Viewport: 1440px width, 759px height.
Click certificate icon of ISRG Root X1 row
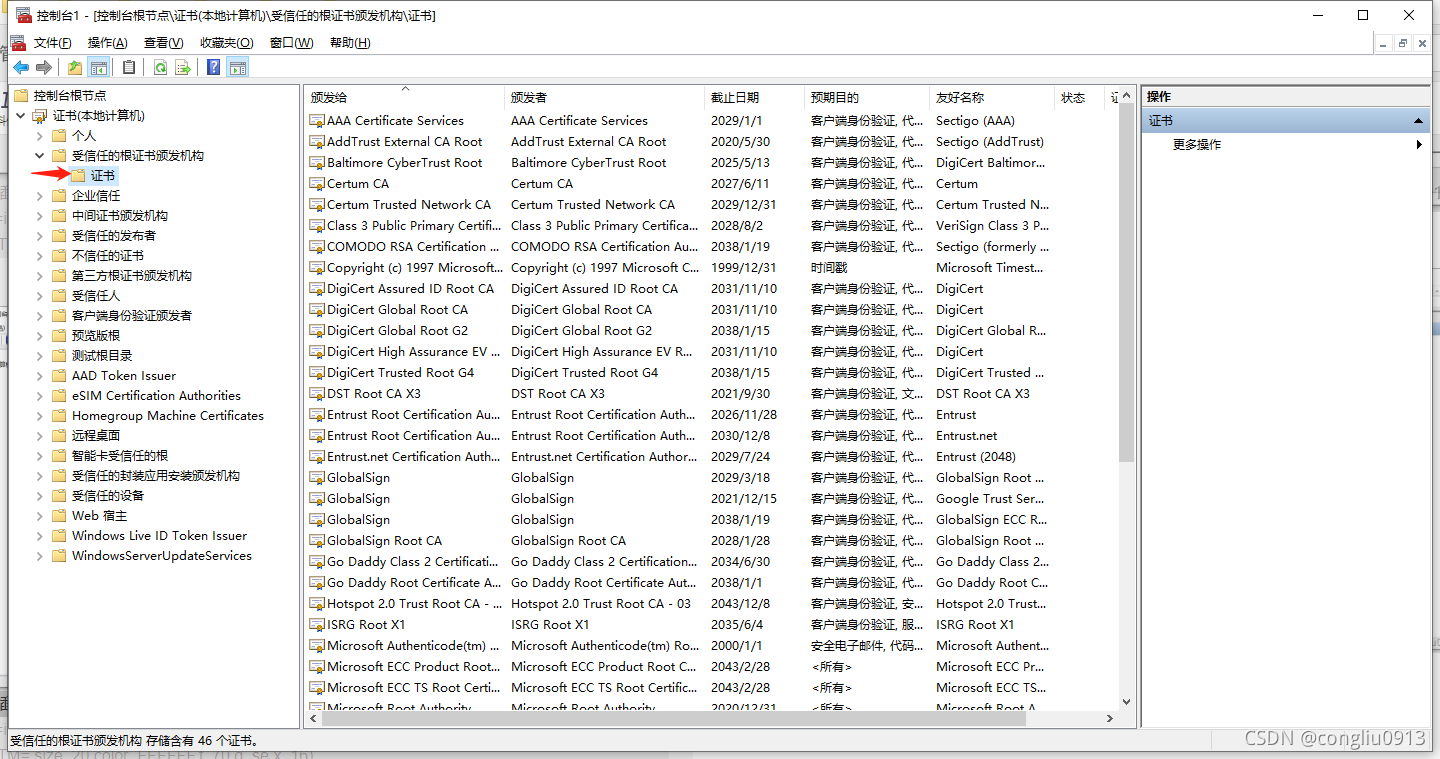[x=318, y=624]
